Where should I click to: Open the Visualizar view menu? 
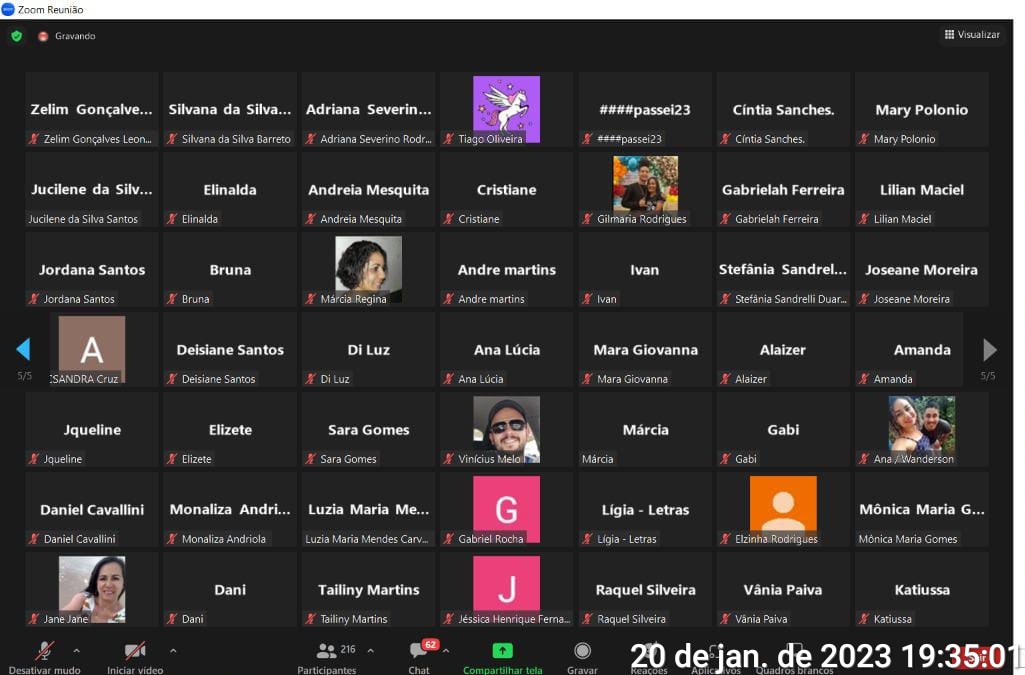click(x=971, y=35)
